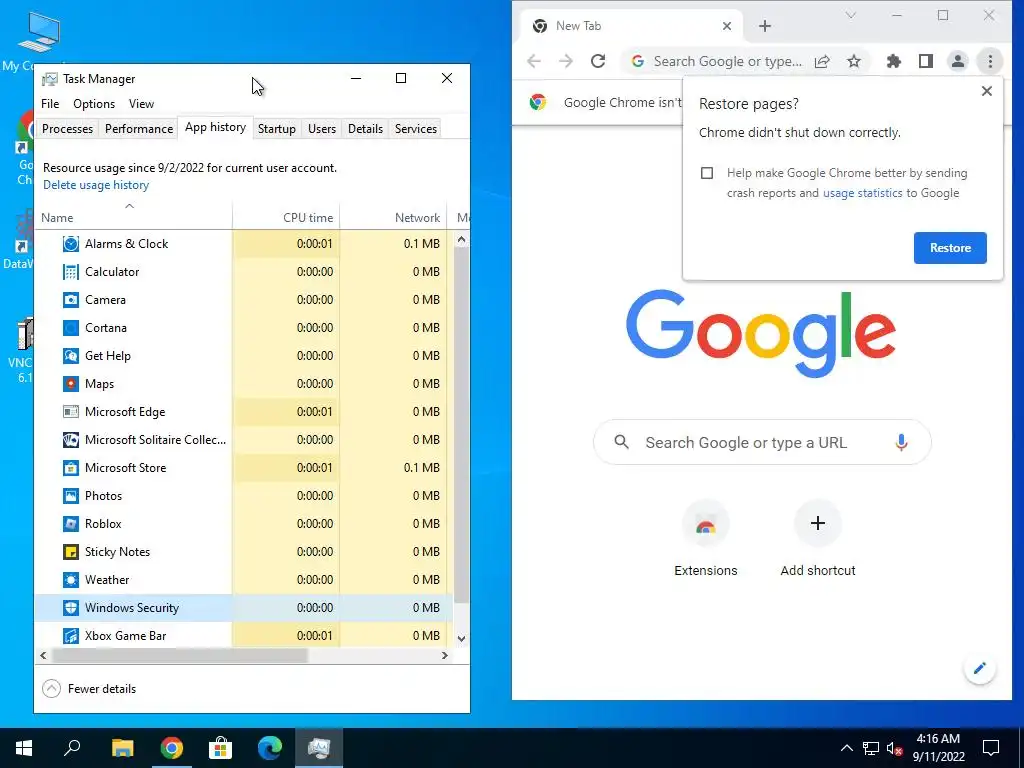Click the voice search microphone icon
Viewport: 1024px width, 768px height.
click(901, 442)
